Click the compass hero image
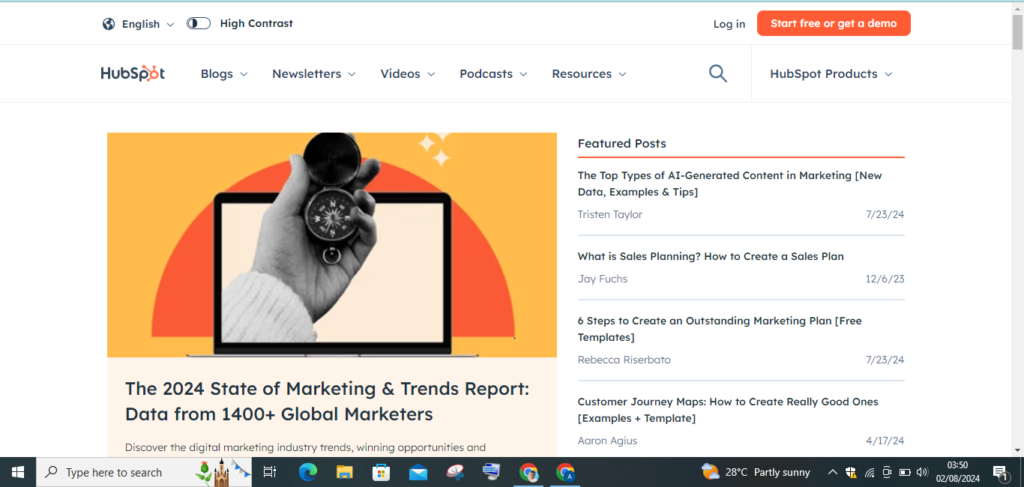Screen dimensions: 1024x487 [332, 245]
